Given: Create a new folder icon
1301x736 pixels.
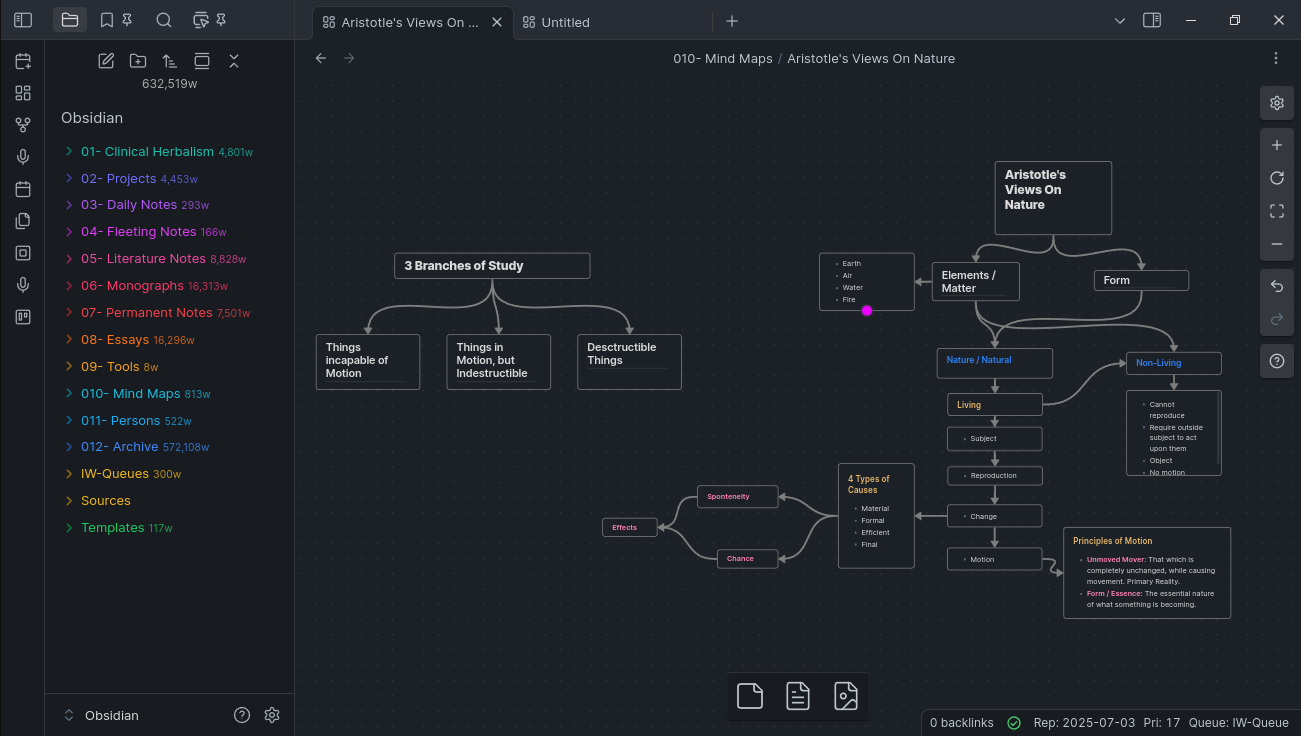Looking at the screenshot, I should (138, 61).
